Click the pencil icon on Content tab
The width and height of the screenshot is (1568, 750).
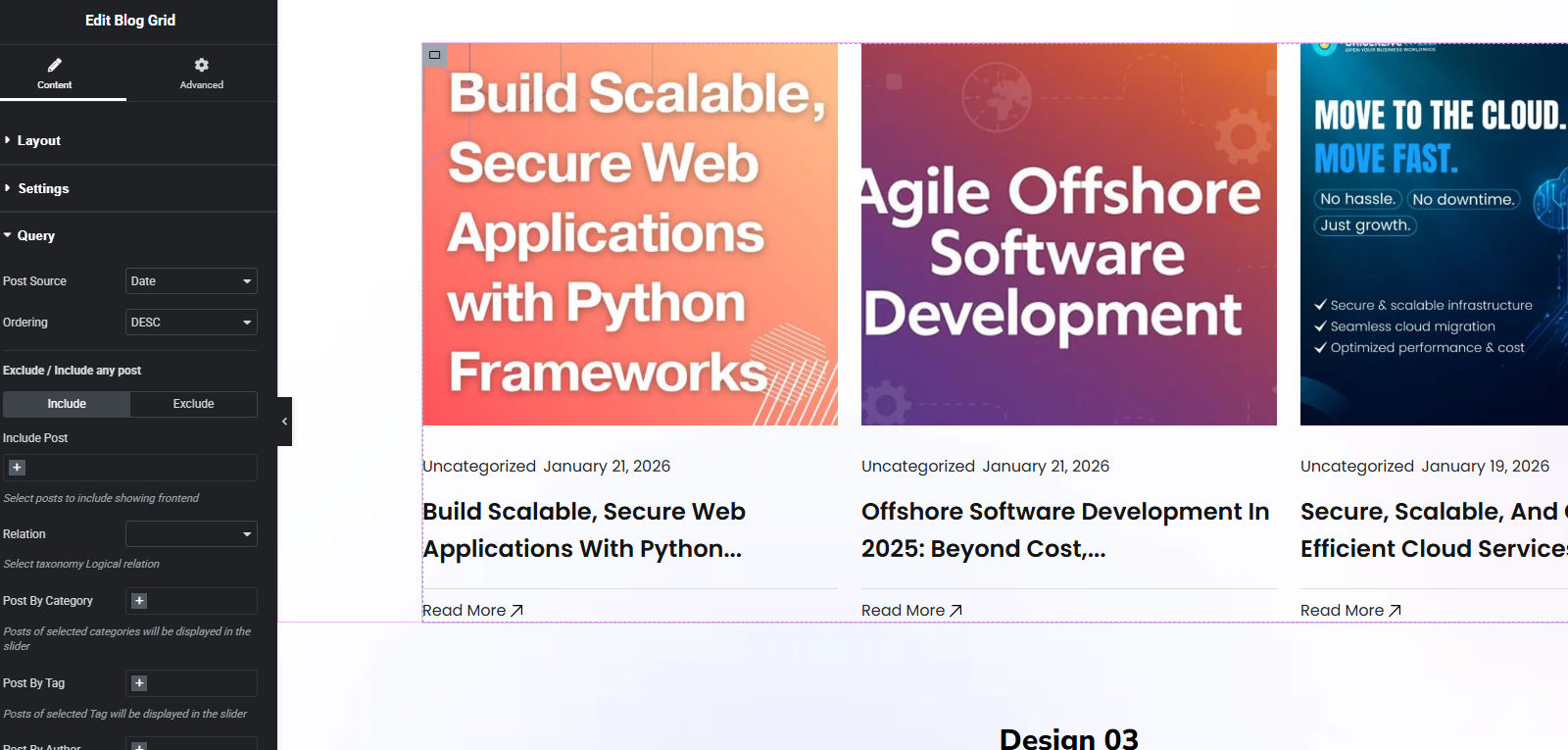55,65
